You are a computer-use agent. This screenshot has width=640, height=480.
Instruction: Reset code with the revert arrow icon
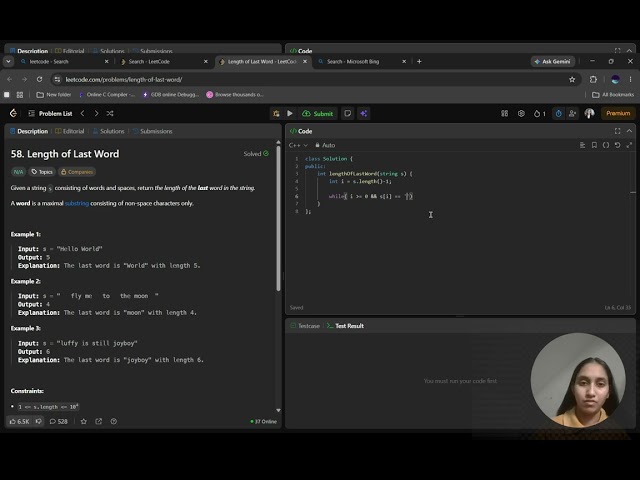pyautogui.click(x=618, y=145)
